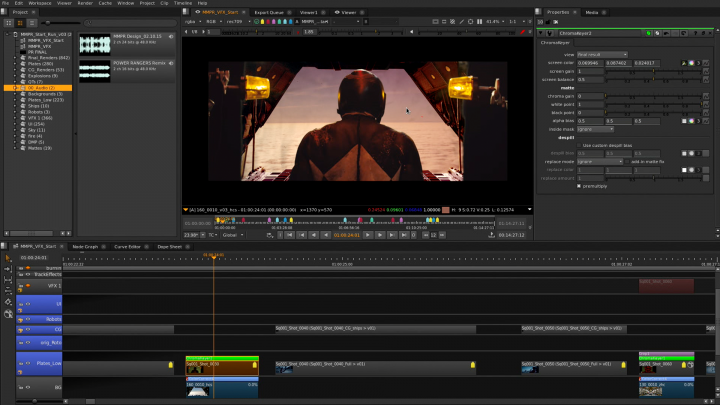Open the rgba channel dropdown
Screen dimensions: 720x405
193,22
